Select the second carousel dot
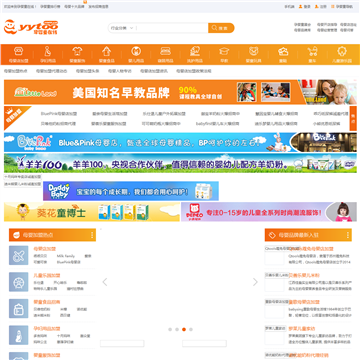This screenshot has height=360, width=360. coord(177,329)
